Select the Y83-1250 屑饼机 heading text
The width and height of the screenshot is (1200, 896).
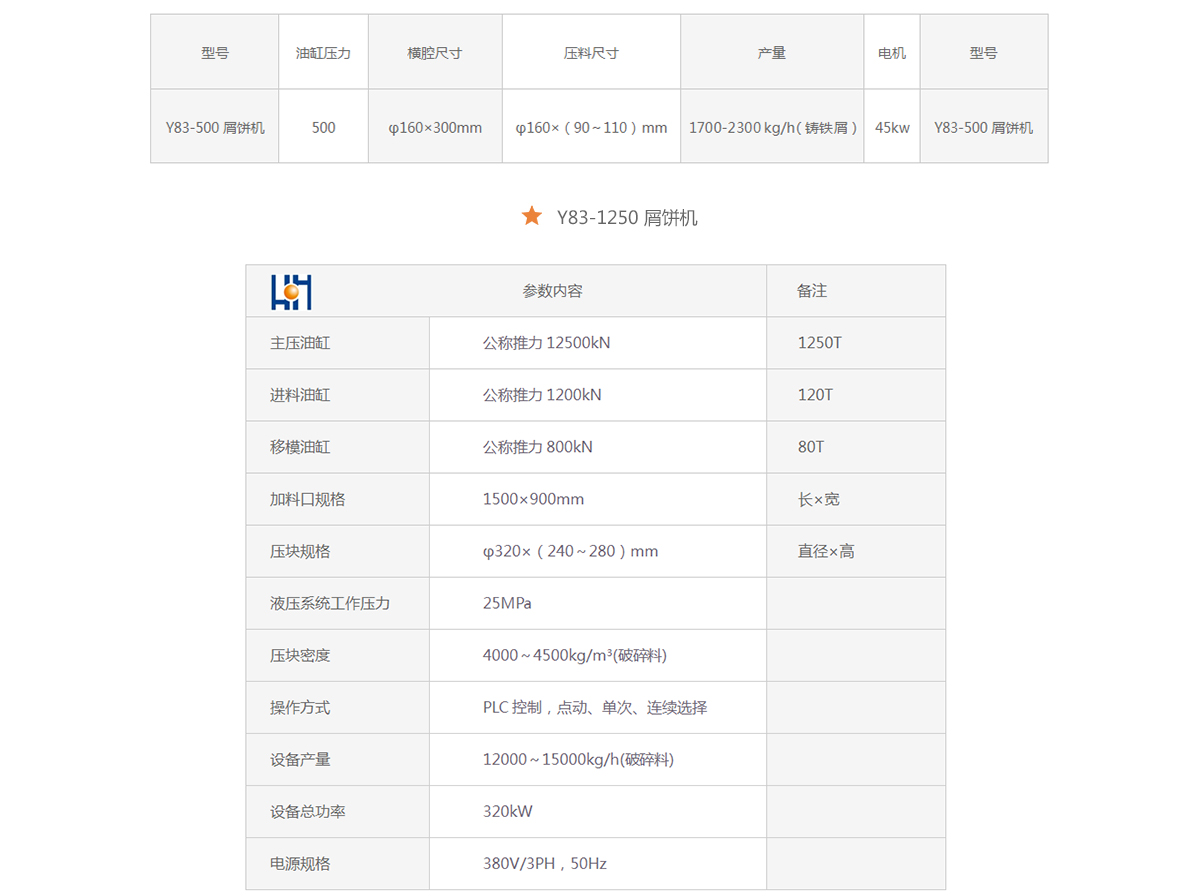pyautogui.click(x=627, y=218)
